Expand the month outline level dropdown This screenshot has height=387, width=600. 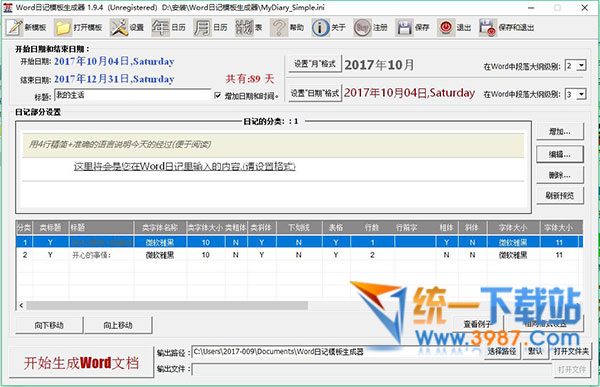(x=581, y=65)
